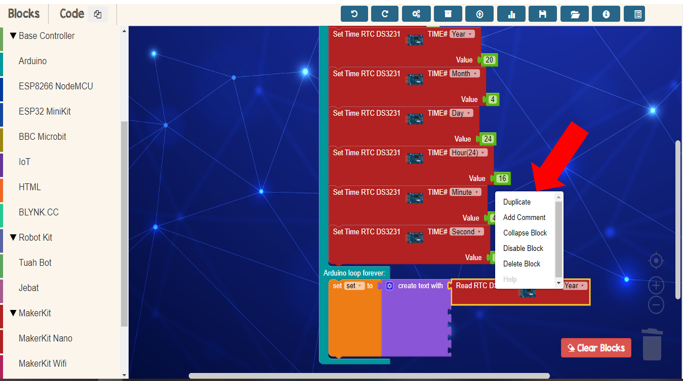Click the open folder toolbar icon
This screenshot has width=683, height=381.
pos(575,14)
